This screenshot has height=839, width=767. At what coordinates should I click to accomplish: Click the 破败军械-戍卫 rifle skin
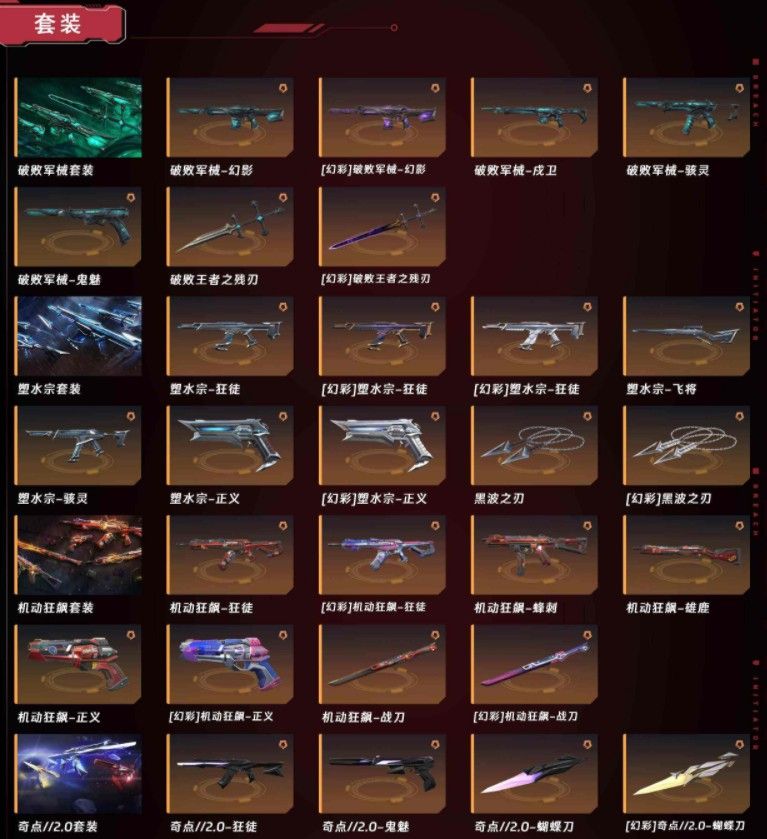tap(534, 117)
